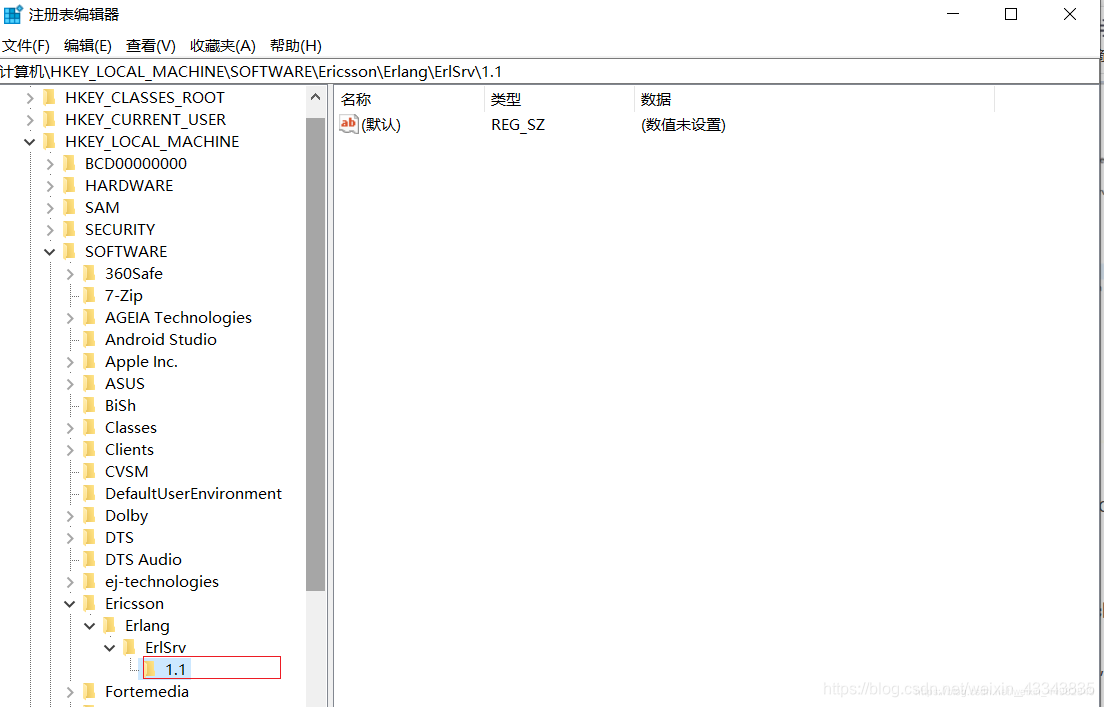Click the Registry Editor app icon in title bar
This screenshot has height=707, width=1104.
coord(13,14)
